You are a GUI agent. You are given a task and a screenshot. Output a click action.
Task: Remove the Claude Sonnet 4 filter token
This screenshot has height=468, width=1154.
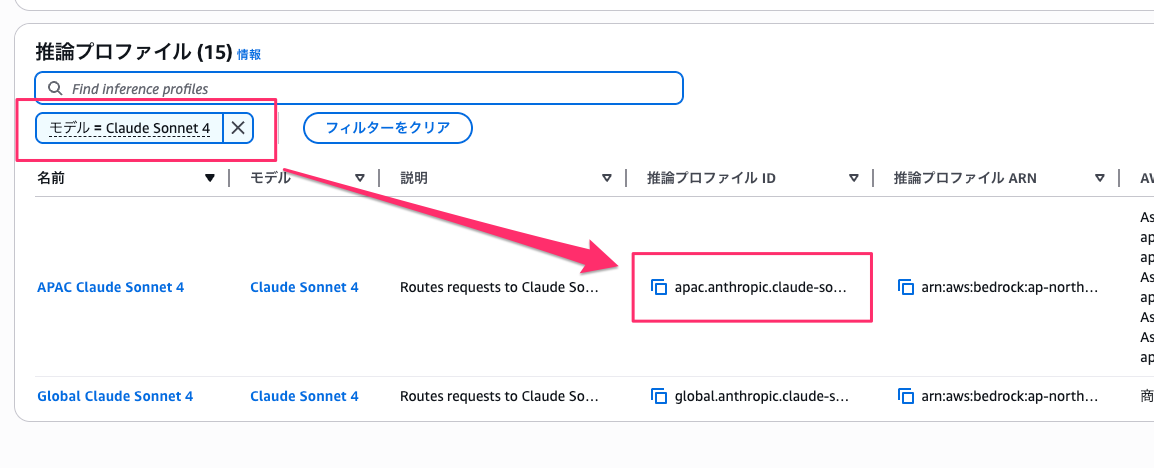pyautogui.click(x=238, y=128)
